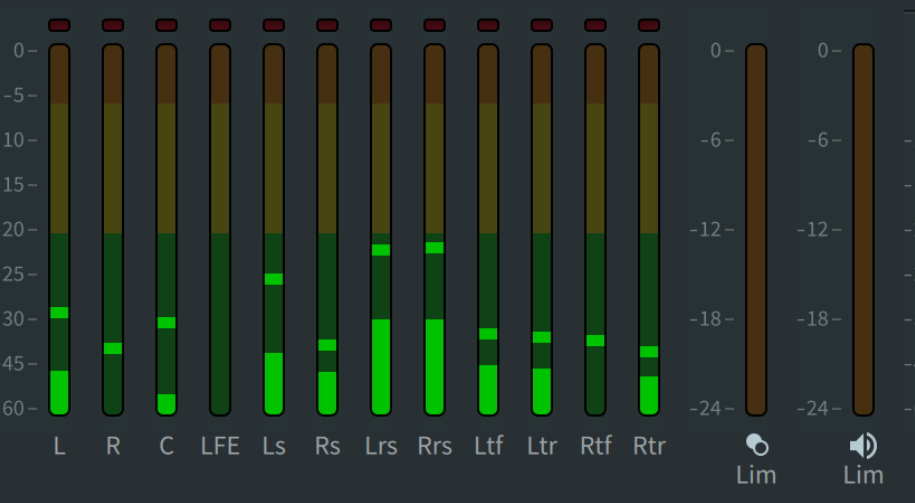Screen dimensions: 915x503
Task: Click the L channel label
Action: (x=59, y=446)
